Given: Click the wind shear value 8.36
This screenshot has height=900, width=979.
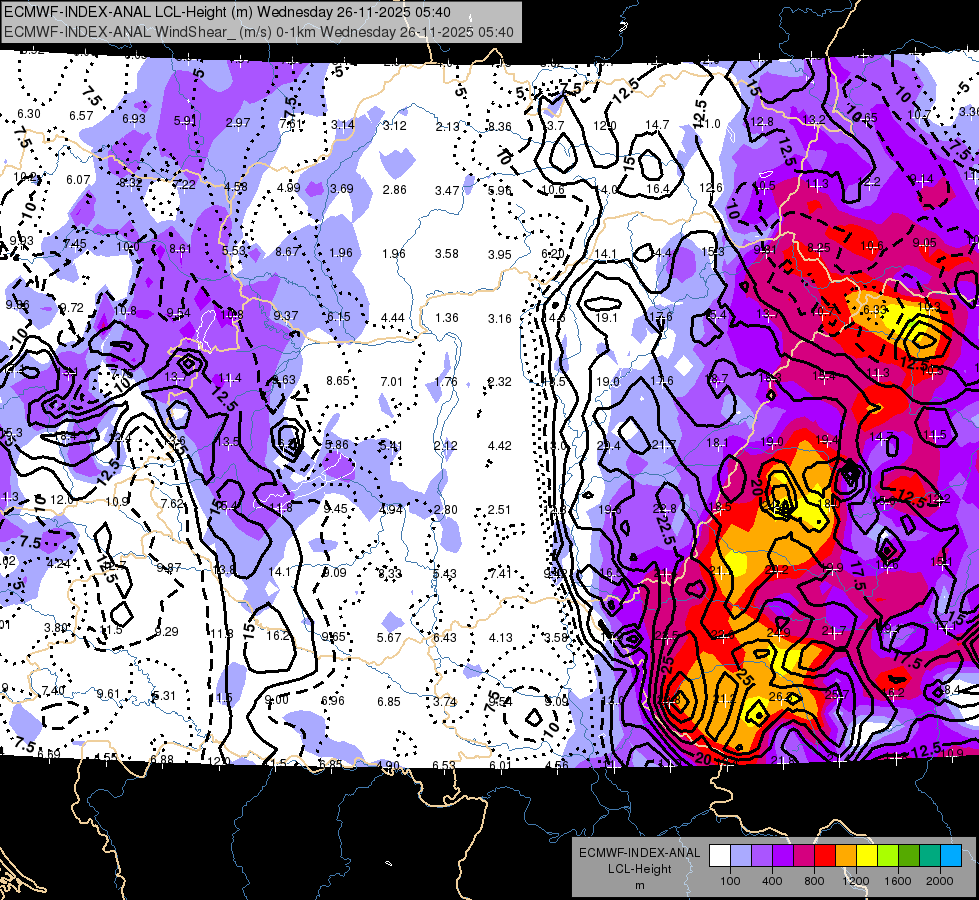Looking at the screenshot, I should 499,126.
